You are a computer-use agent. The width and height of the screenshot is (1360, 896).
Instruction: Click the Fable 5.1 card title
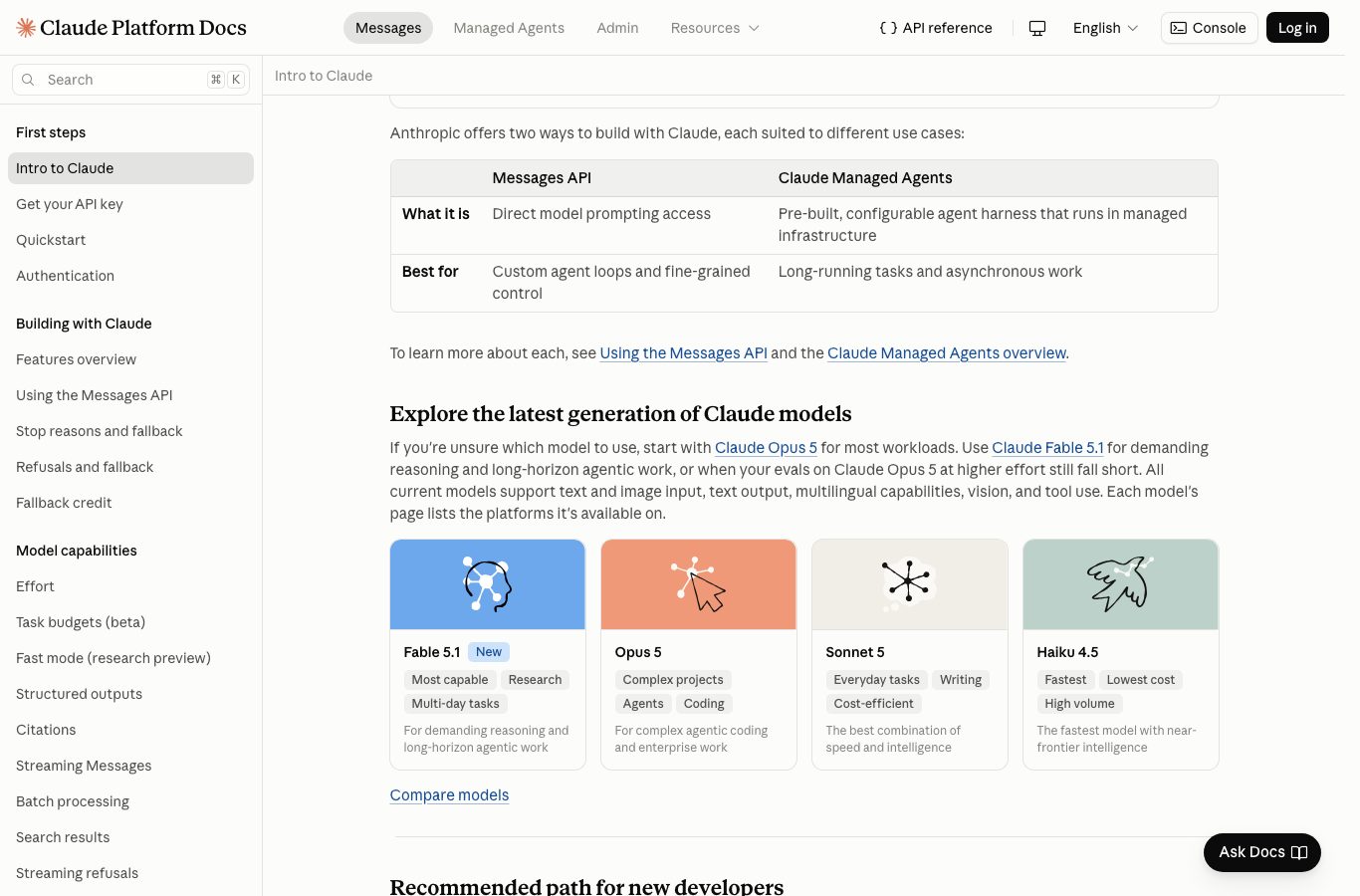coord(432,652)
